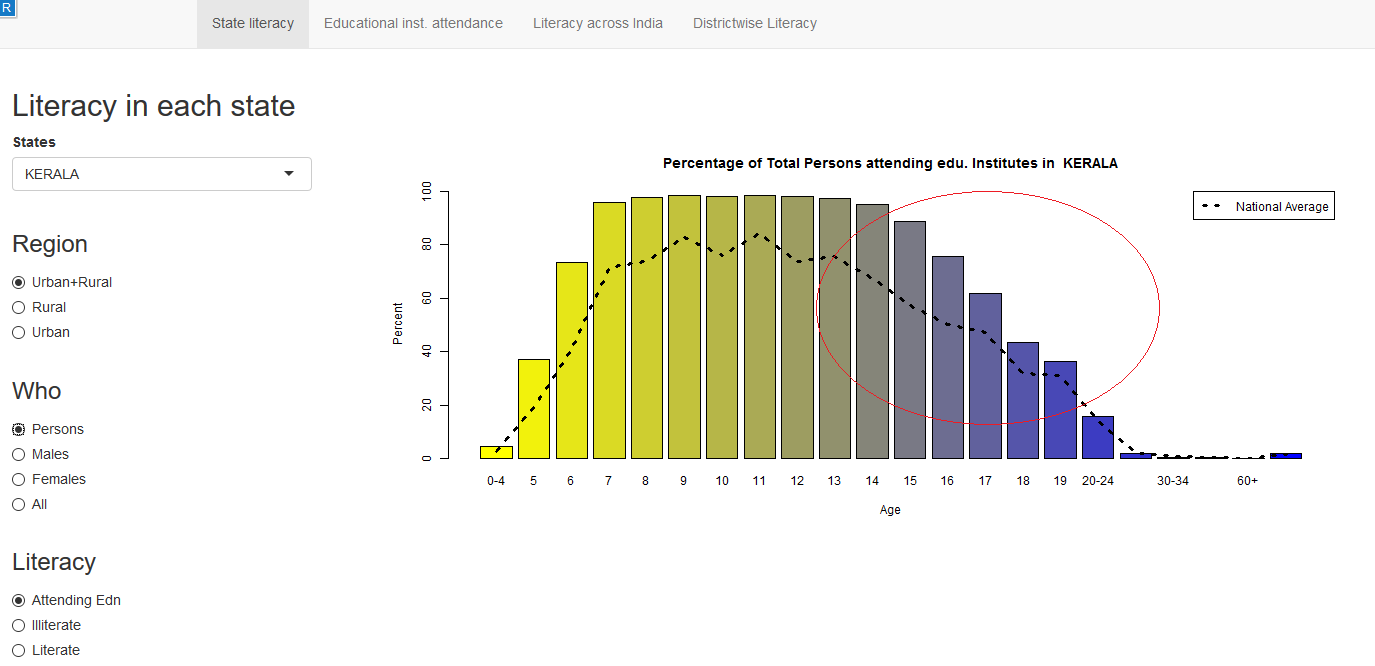Select Males radio button

(19, 455)
